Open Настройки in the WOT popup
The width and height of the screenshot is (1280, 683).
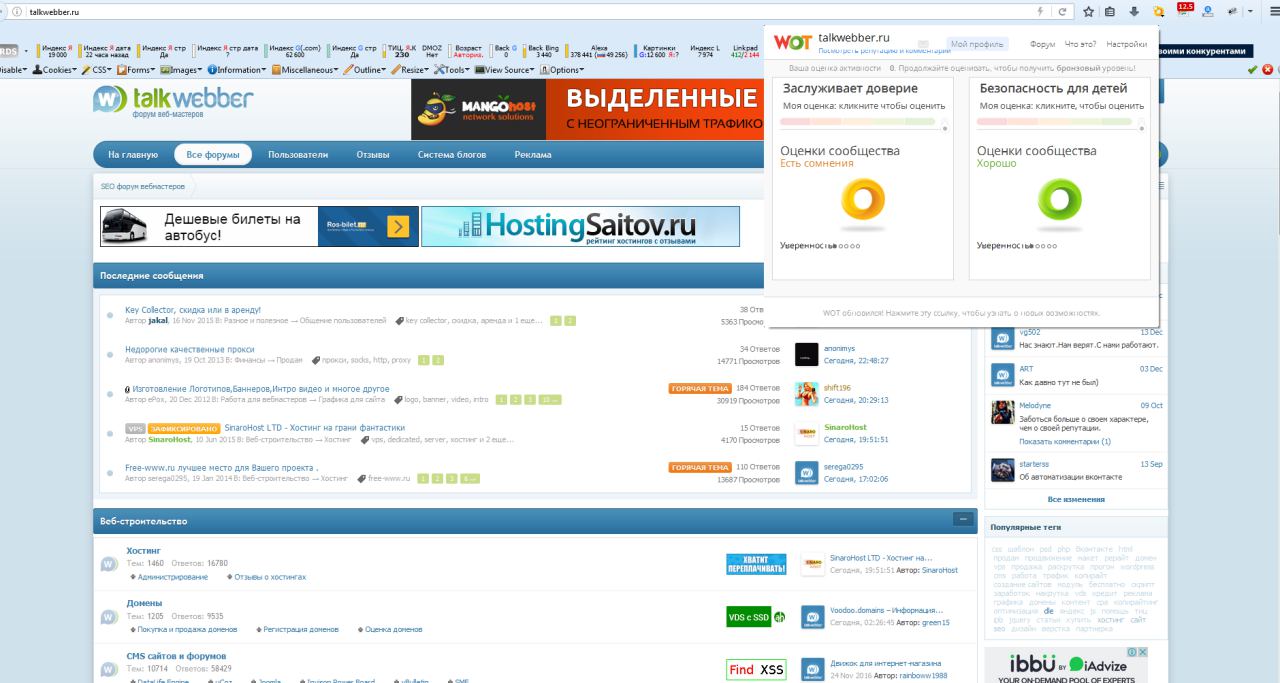(1127, 44)
